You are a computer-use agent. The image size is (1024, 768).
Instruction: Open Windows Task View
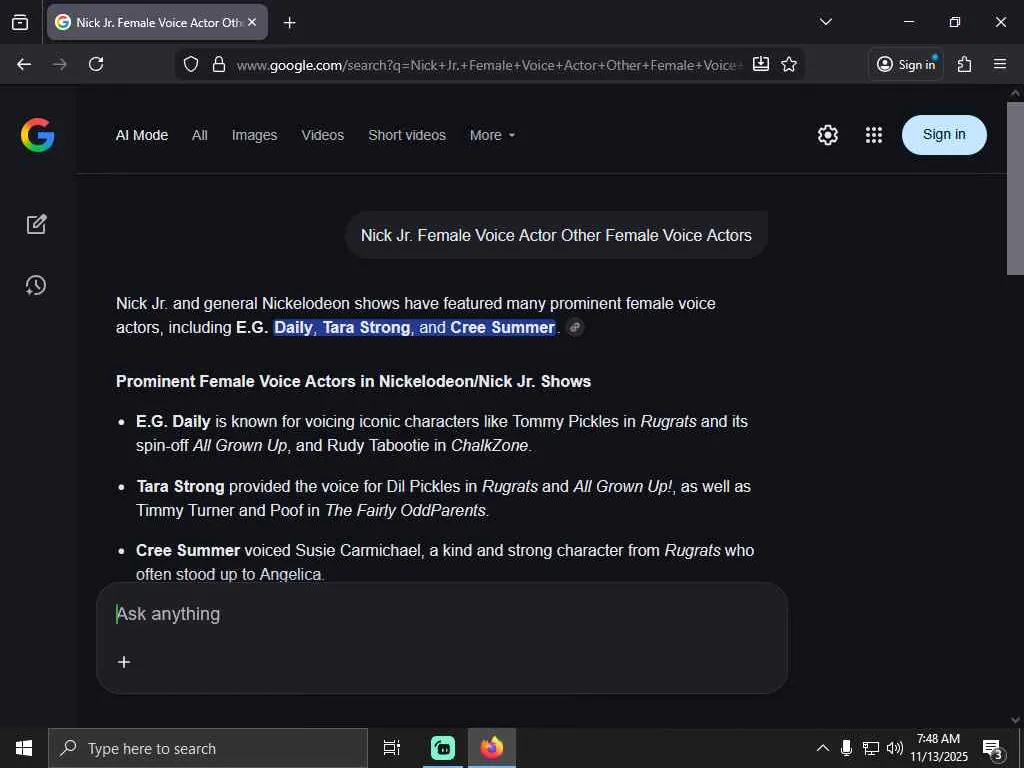coord(391,748)
